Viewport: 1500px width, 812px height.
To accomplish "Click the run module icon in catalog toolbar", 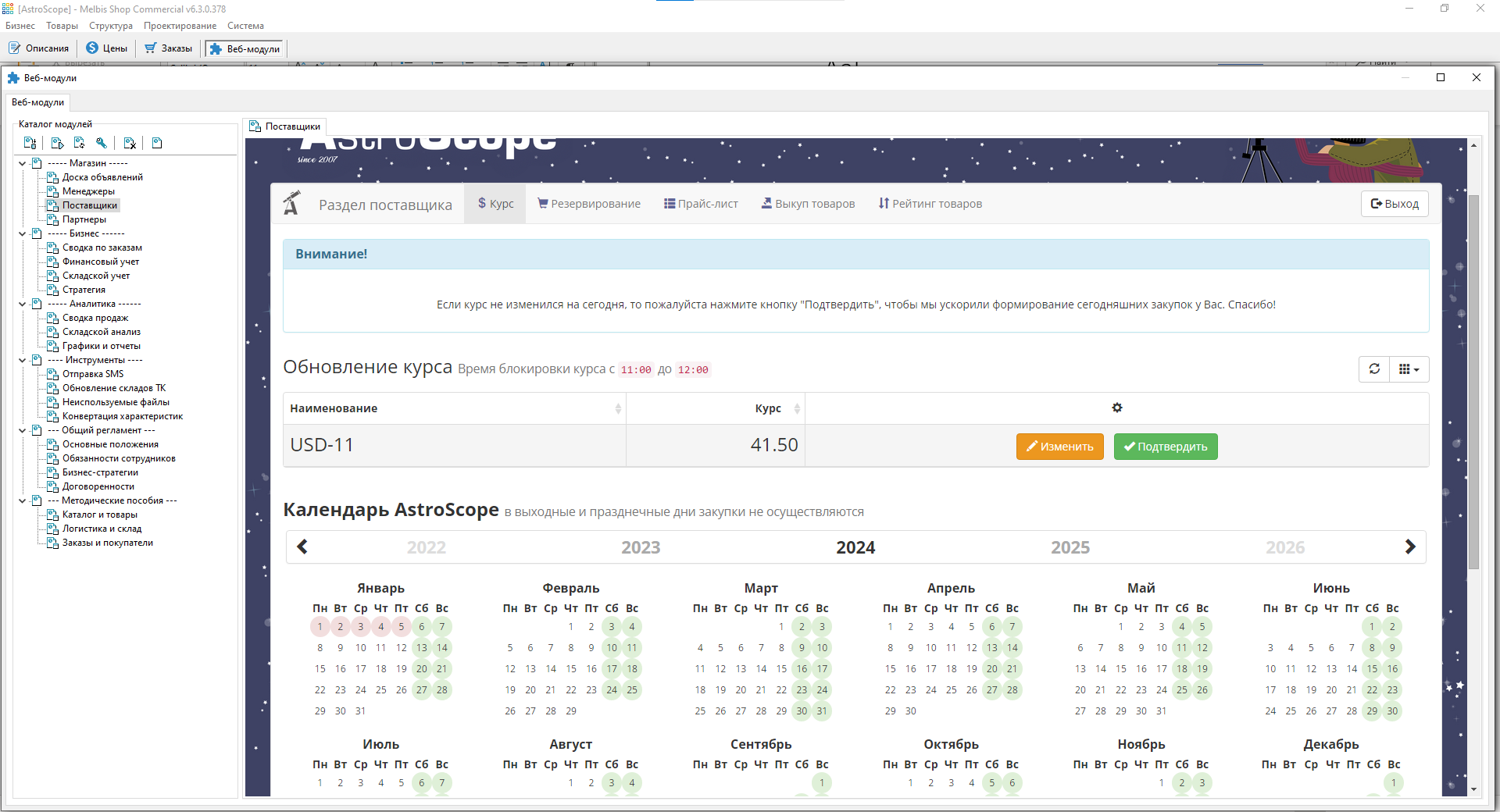I will pos(57,143).
